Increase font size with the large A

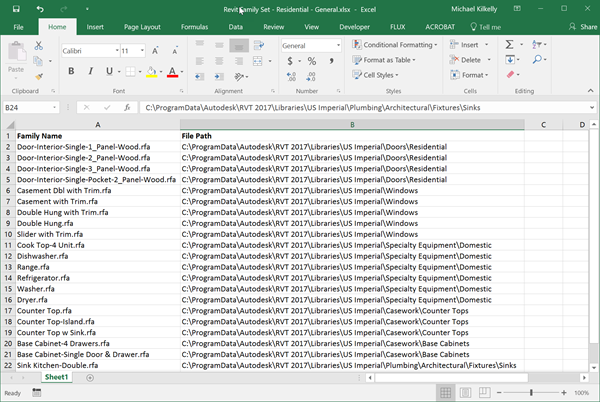[x=155, y=50]
